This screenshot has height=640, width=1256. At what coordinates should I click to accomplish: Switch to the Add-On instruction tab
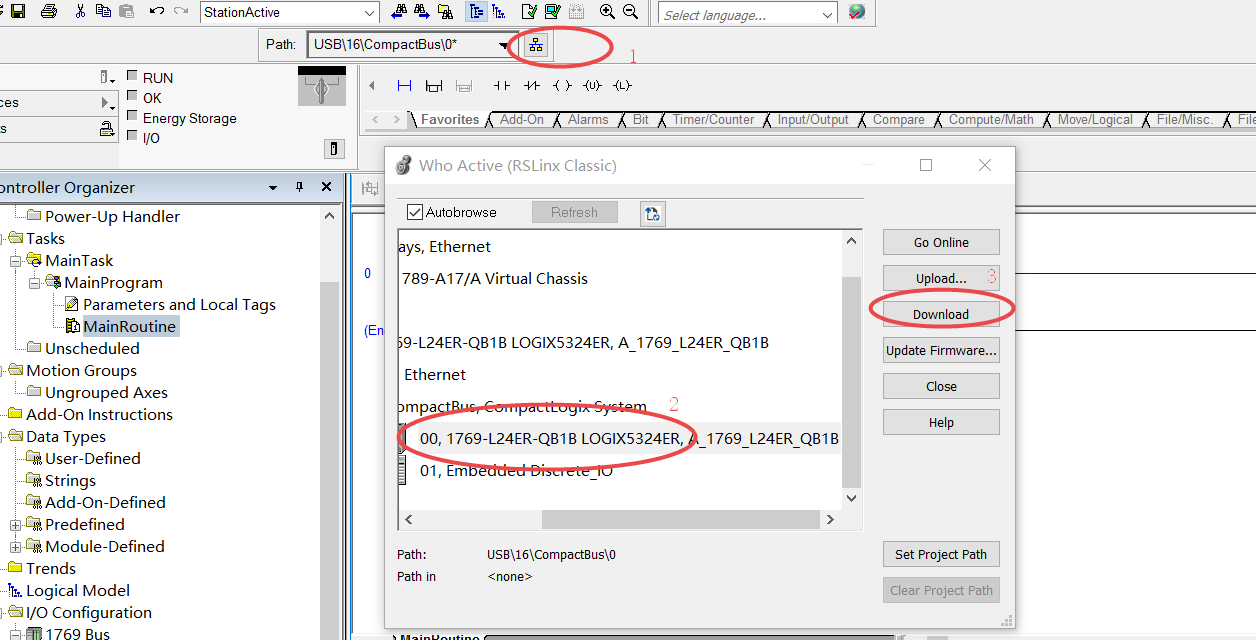click(x=521, y=119)
